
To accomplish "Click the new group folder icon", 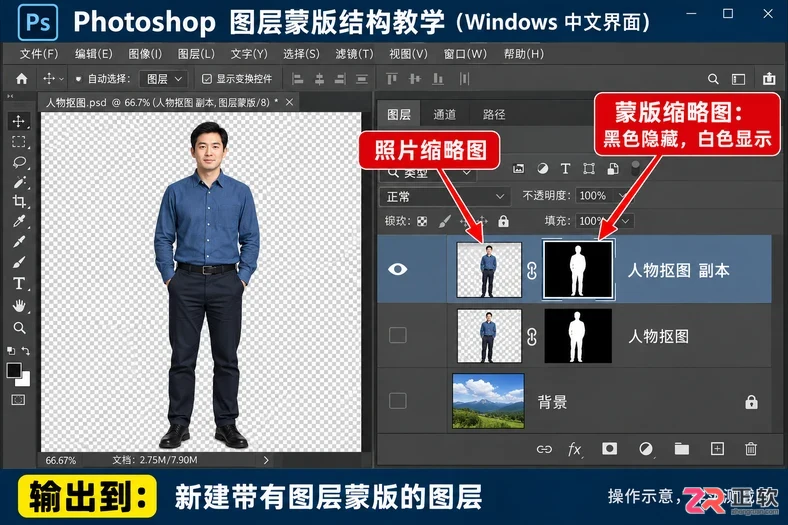I will pyautogui.click(x=681, y=449).
